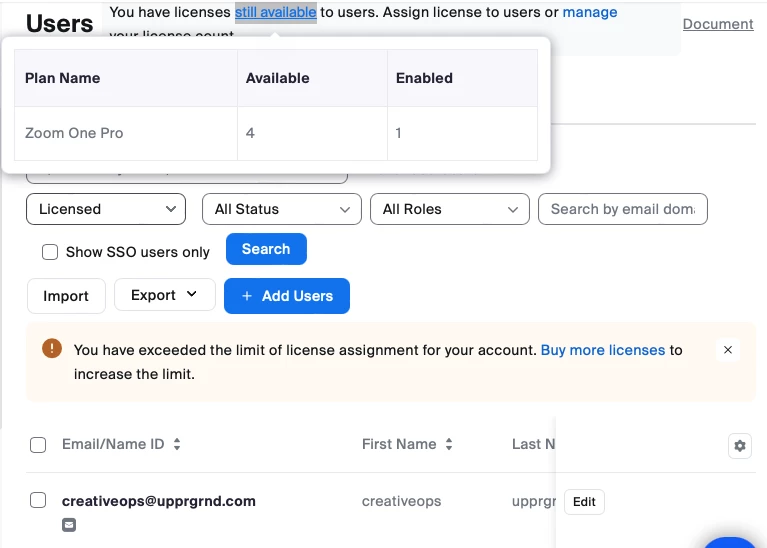Screen dimensions: 767x548
Task: Expand the Export options menu
Action: (165, 295)
